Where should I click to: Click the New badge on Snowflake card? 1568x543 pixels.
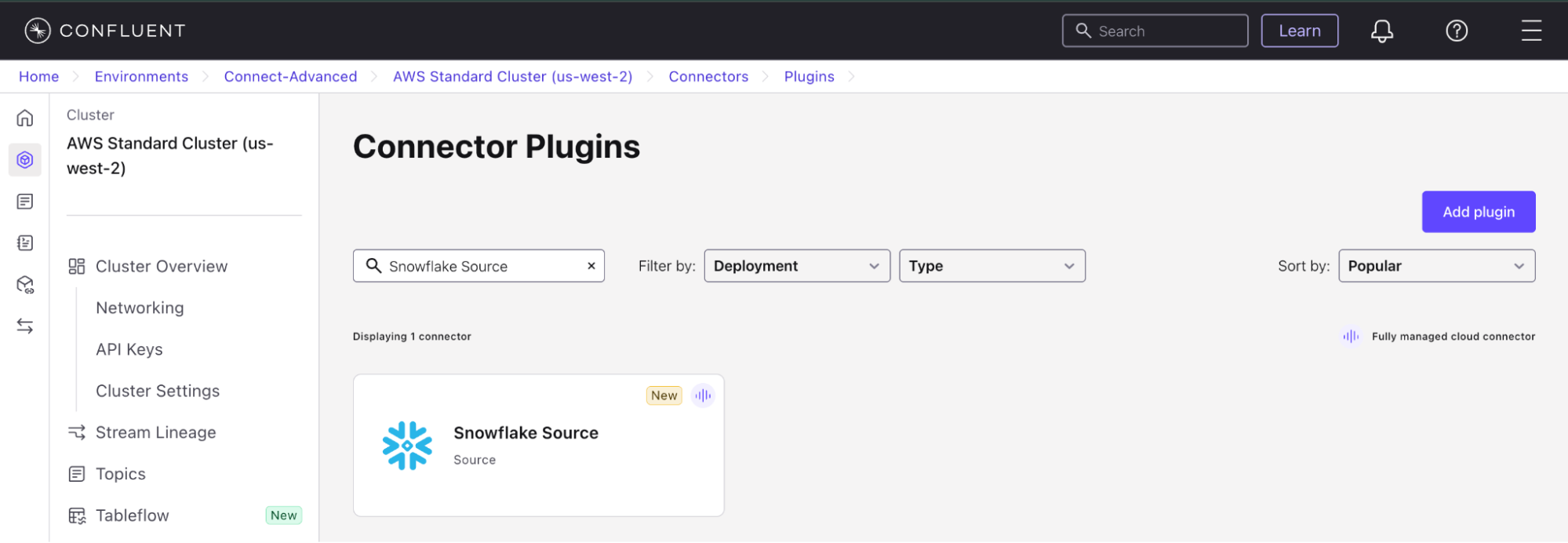pyautogui.click(x=664, y=395)
